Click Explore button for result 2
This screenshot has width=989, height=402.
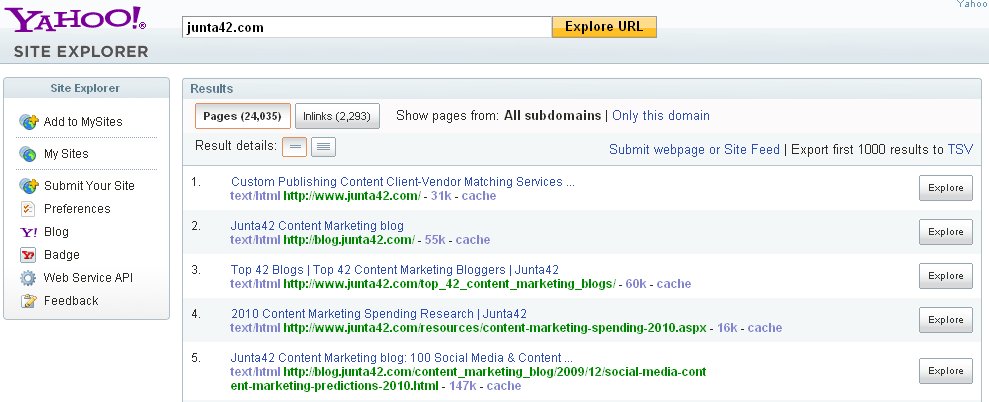(x=945, y=232)
